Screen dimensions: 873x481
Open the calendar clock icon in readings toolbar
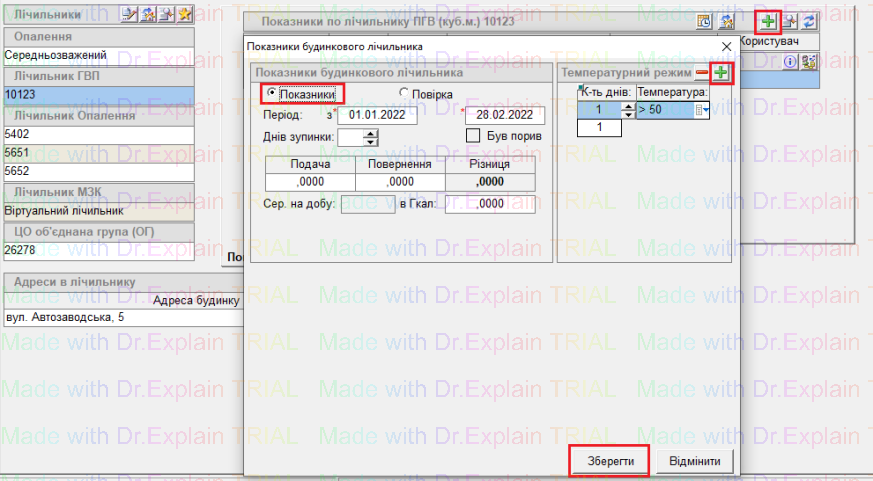coord(703,21)
